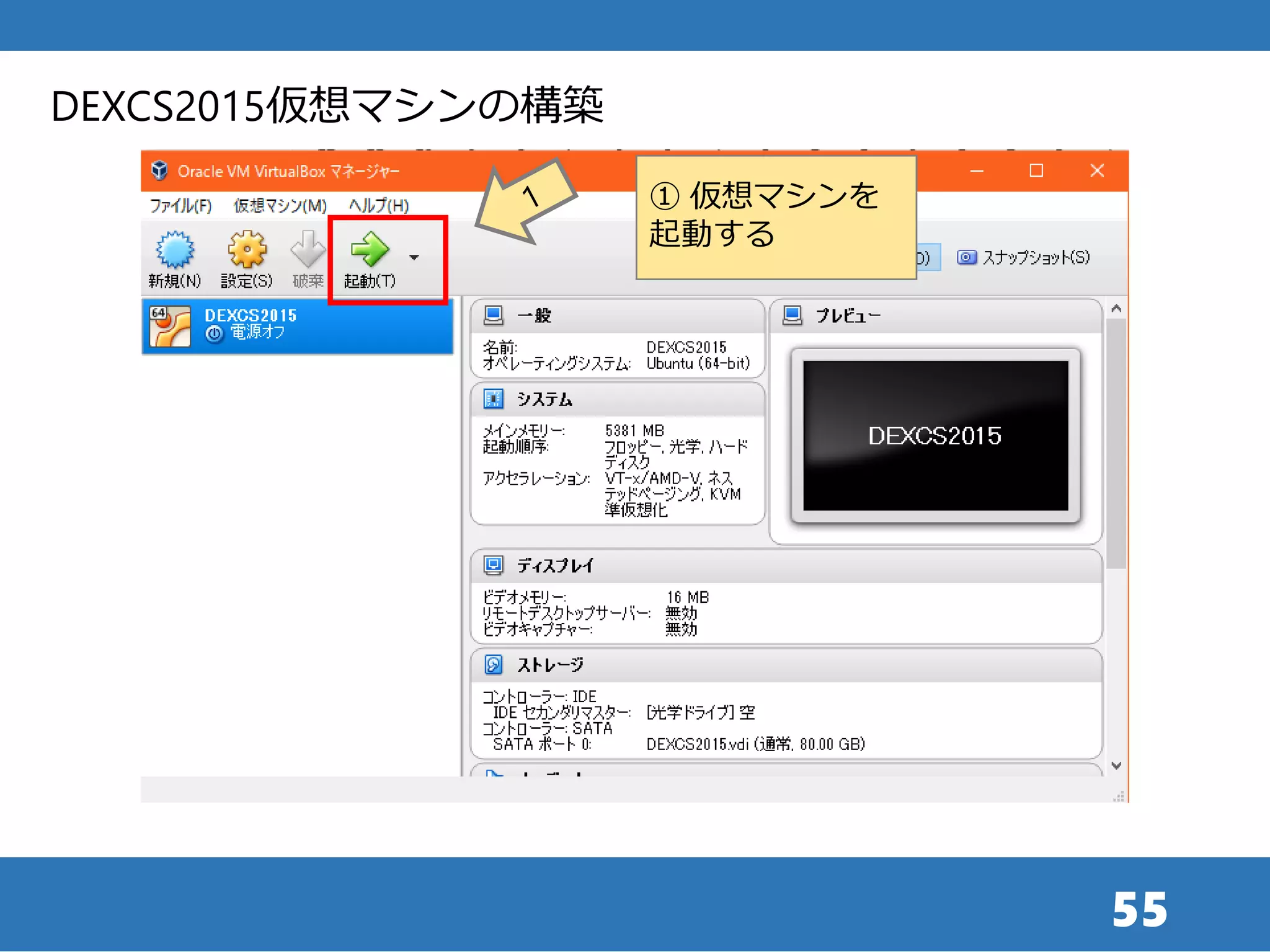The width and height of the screenshot is (1270, 952).
Task: Click the DEXCS2015.vdi storage entry
Action: pyautogui.click(x=755, y=744)
